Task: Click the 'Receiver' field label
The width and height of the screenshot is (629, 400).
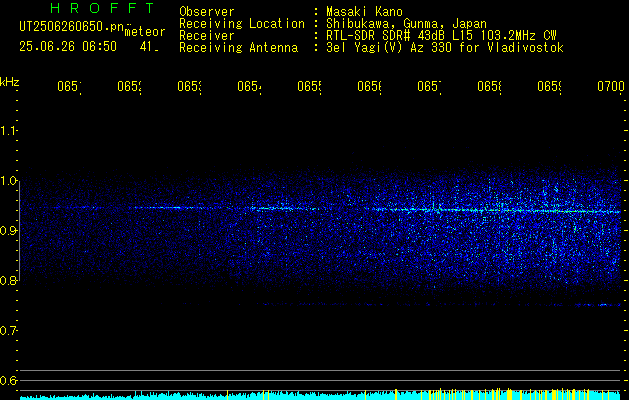Action: click(207, 36)
